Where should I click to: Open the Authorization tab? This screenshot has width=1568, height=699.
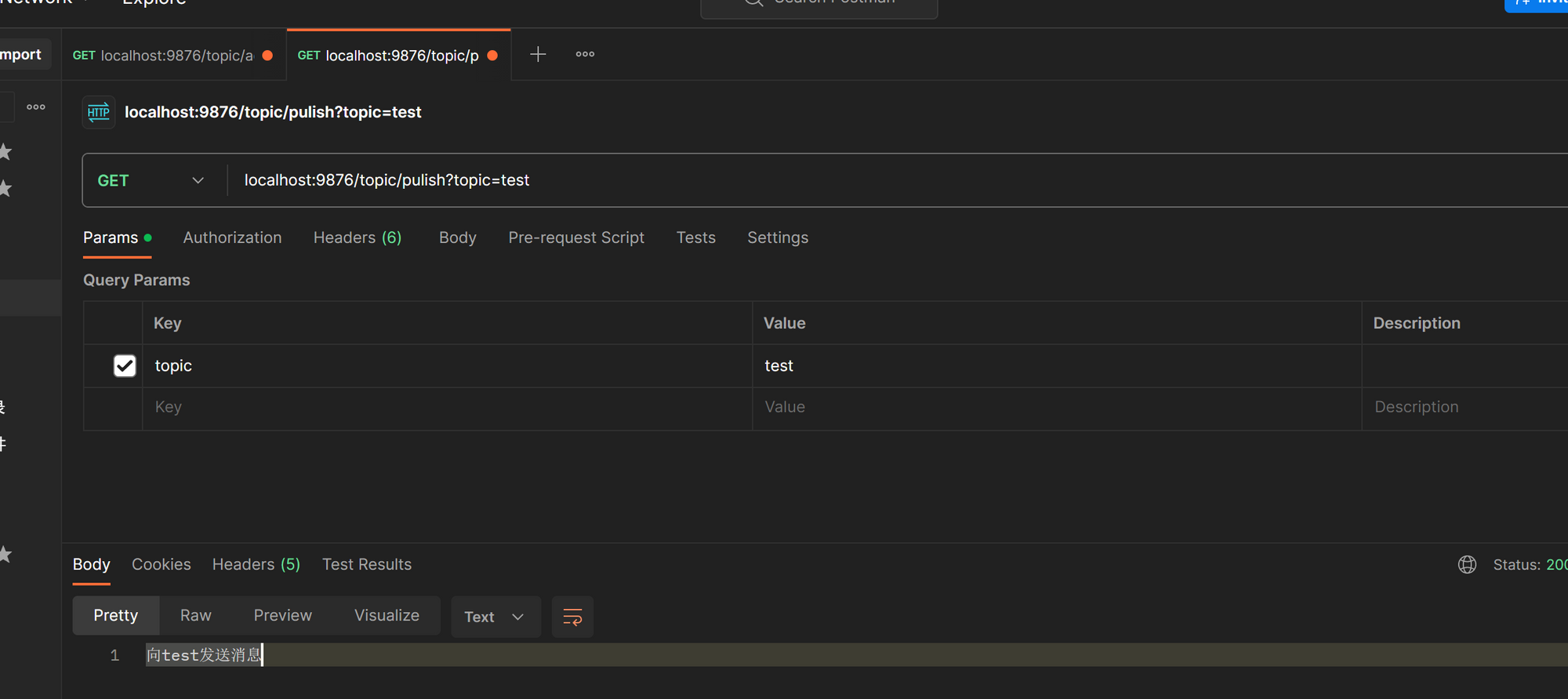click(x=232, y=237)
